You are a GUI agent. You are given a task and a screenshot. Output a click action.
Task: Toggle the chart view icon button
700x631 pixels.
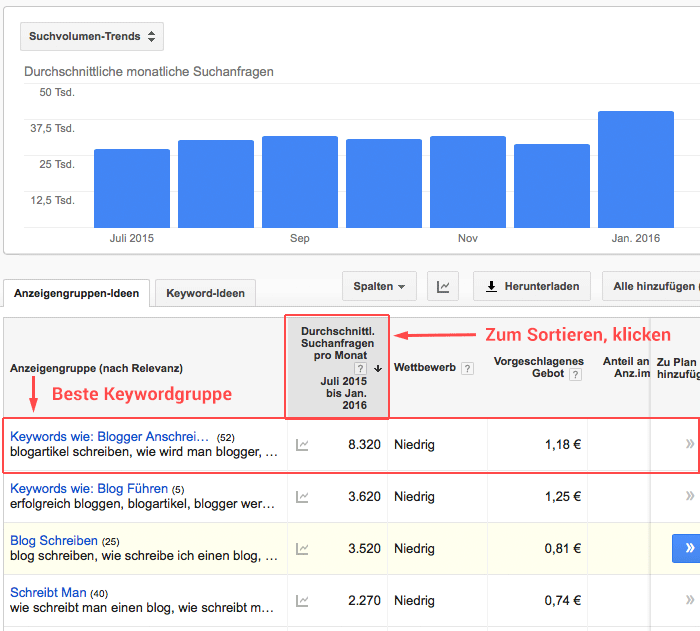pos(443,286)
